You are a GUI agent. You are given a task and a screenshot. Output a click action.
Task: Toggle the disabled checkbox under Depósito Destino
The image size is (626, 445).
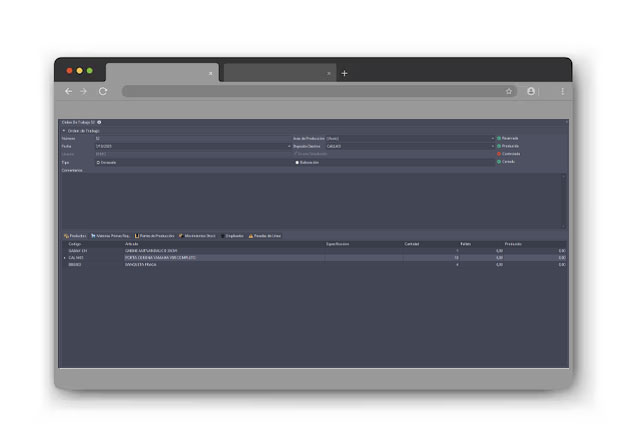point(296,154)
